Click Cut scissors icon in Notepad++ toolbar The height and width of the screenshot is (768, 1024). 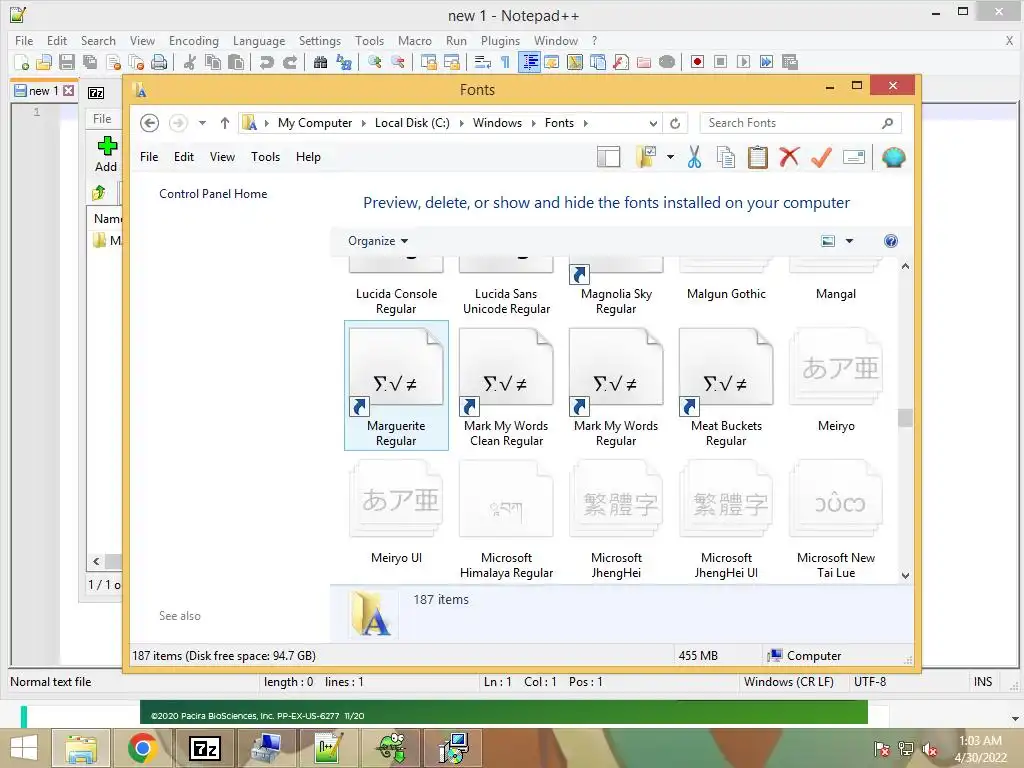[x=190, y=62]
